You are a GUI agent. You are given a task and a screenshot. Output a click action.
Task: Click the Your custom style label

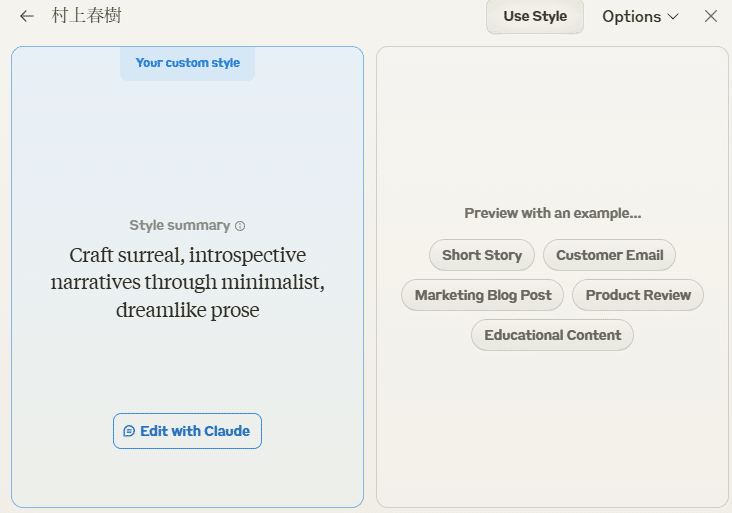[x=188, y=63]
